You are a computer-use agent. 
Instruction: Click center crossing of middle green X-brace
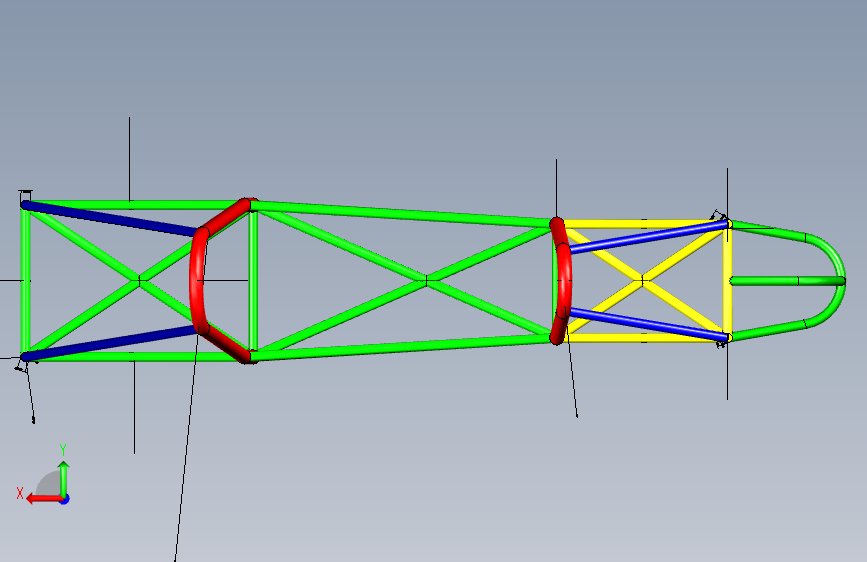click(x=427, y=281)
